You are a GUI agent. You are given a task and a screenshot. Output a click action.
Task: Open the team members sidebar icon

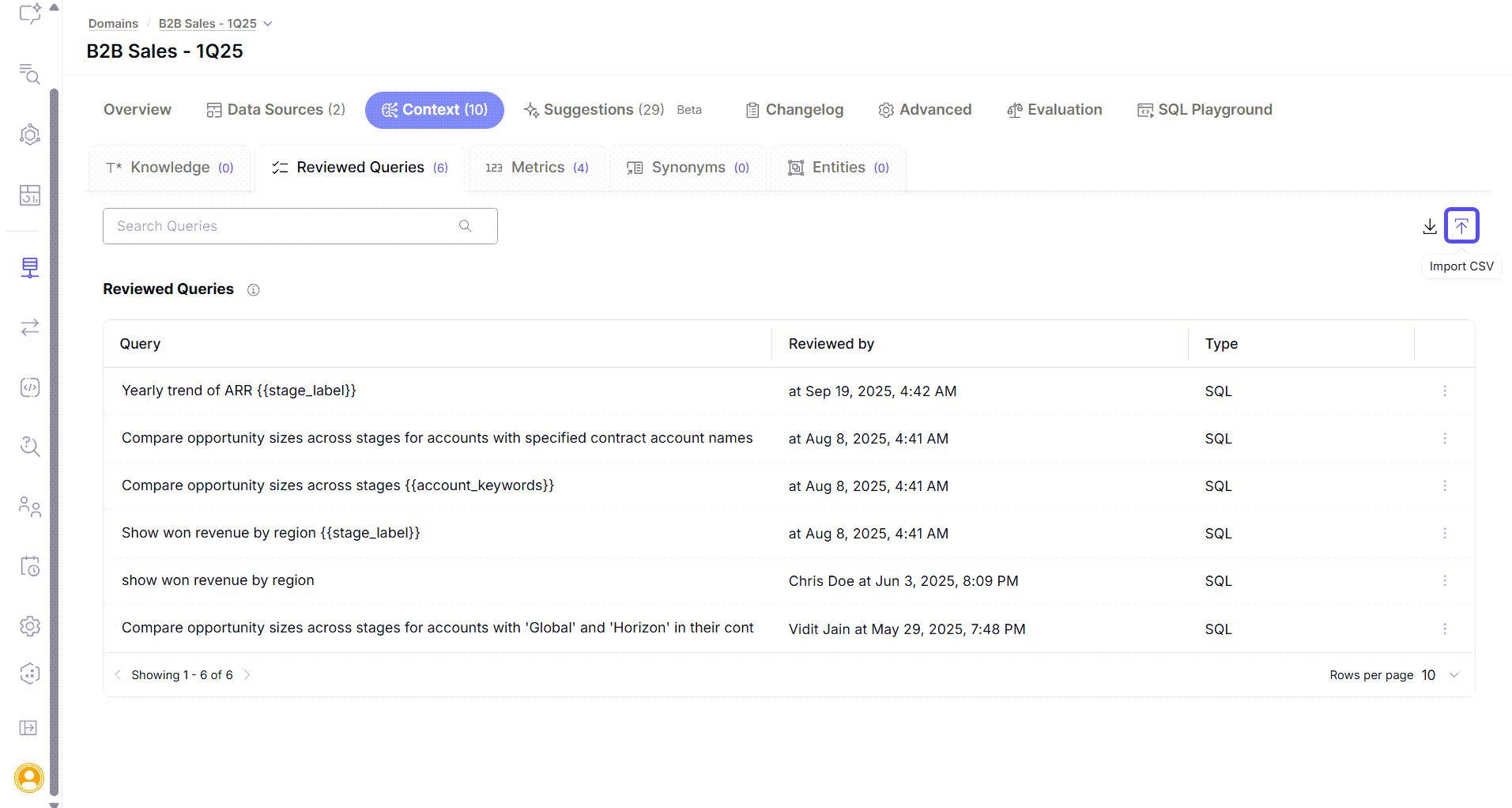(29, 507)
